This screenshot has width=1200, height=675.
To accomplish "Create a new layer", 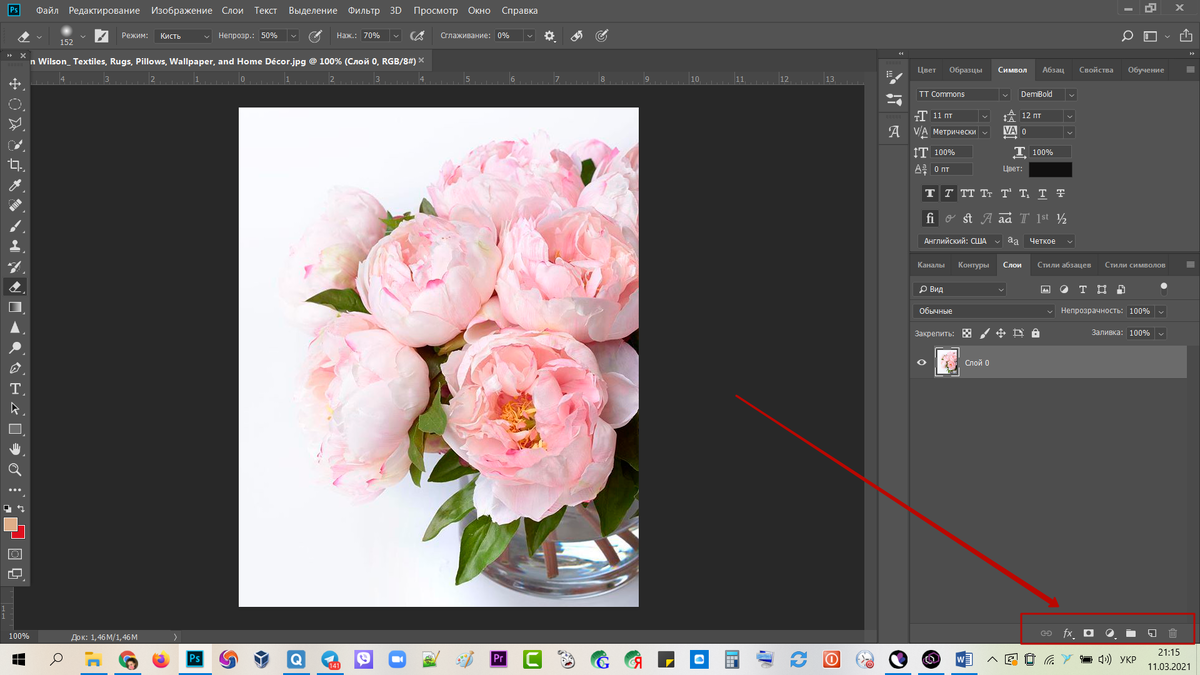I will (1152, 633).
